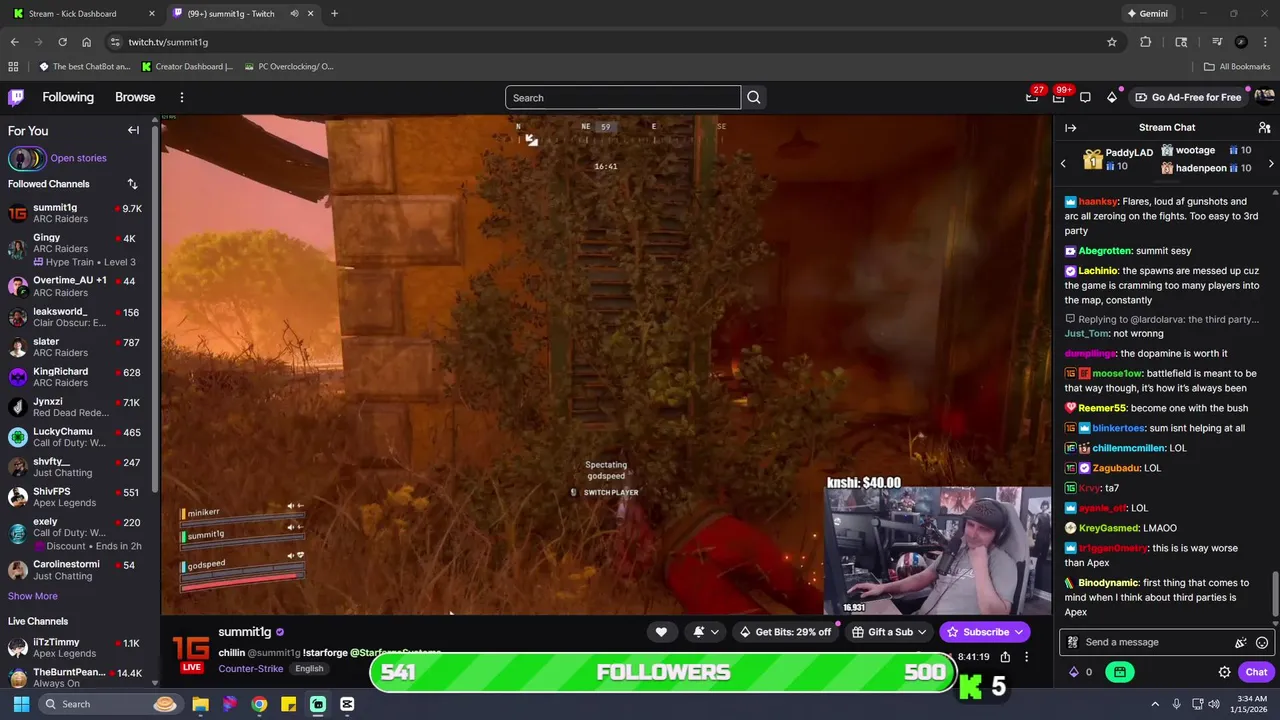Open chat identity badge in message box

tap(1073, 642)
